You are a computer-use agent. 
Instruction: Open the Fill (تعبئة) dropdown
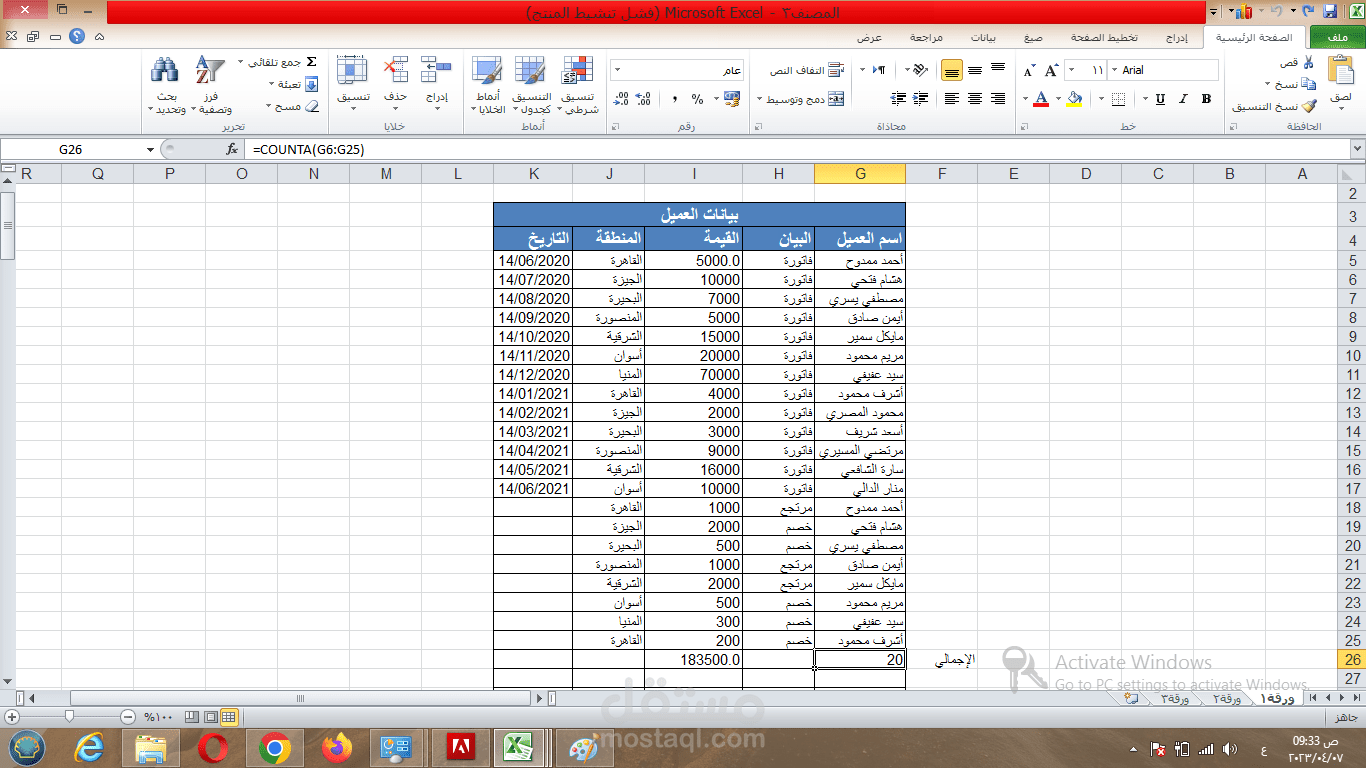[271, 84]
